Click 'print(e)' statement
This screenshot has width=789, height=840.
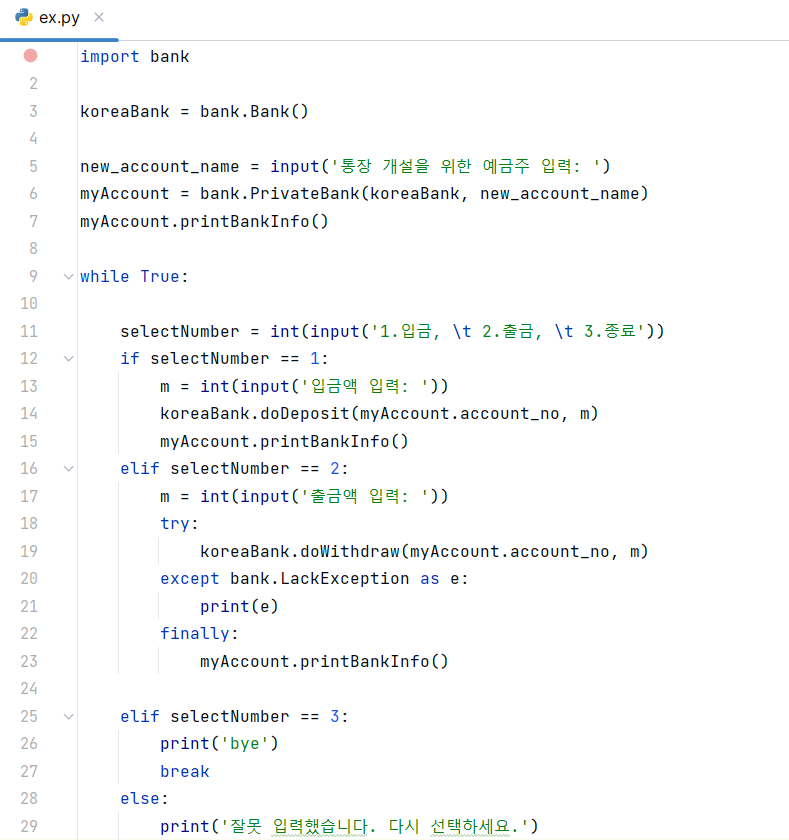click(x=239, y=606)
